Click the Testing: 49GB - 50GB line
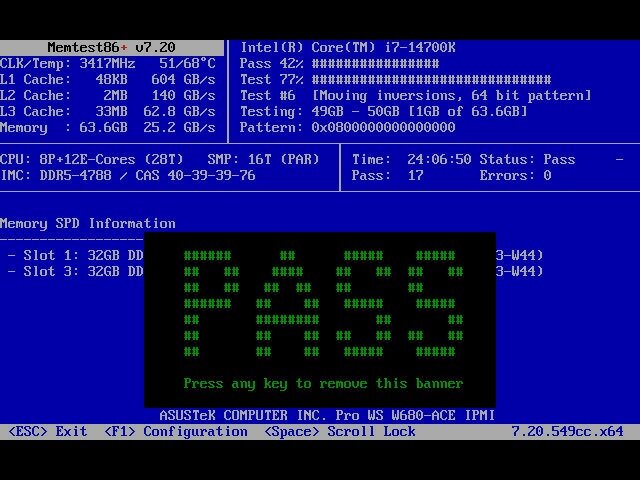Image resolution: width=640 pixels, height=480 pixels. click(383, 111)
